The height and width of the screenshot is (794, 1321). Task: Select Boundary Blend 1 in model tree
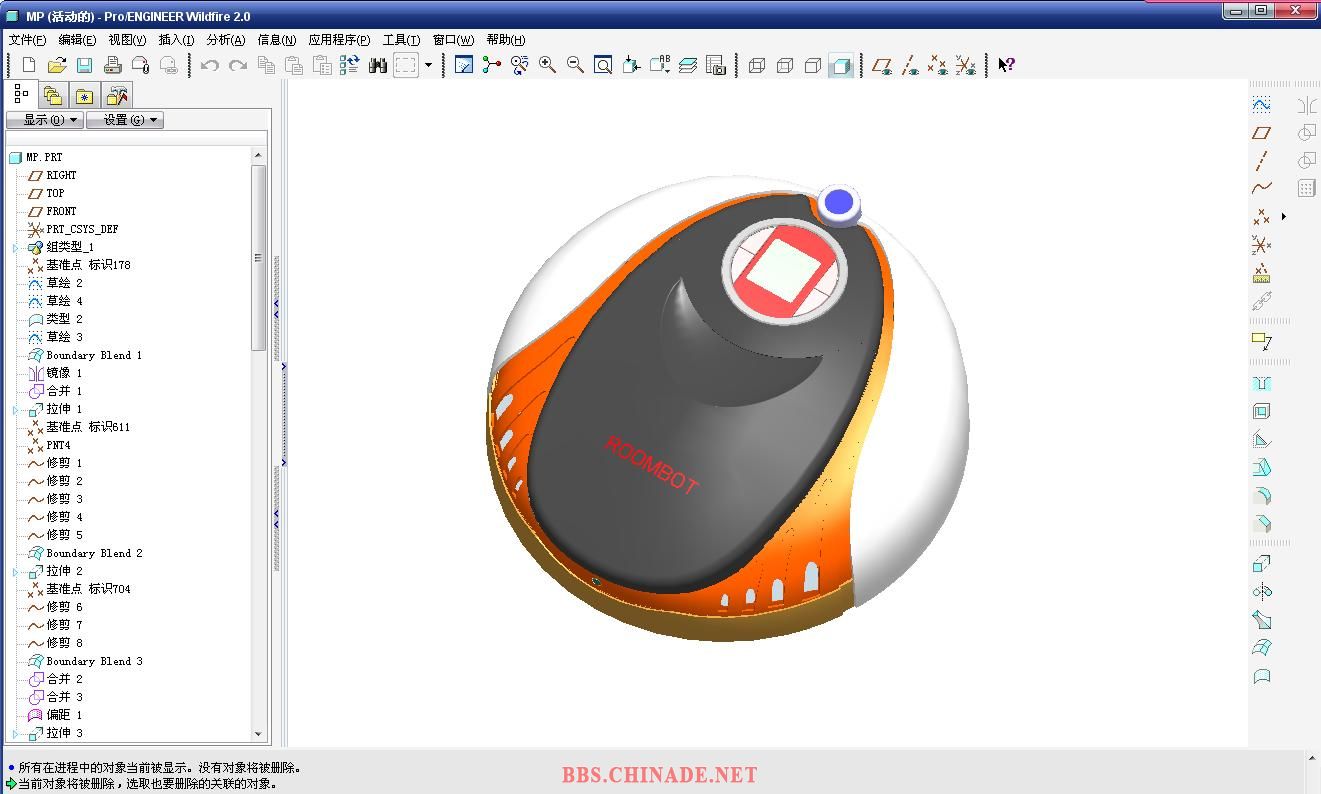coord(94,355)
